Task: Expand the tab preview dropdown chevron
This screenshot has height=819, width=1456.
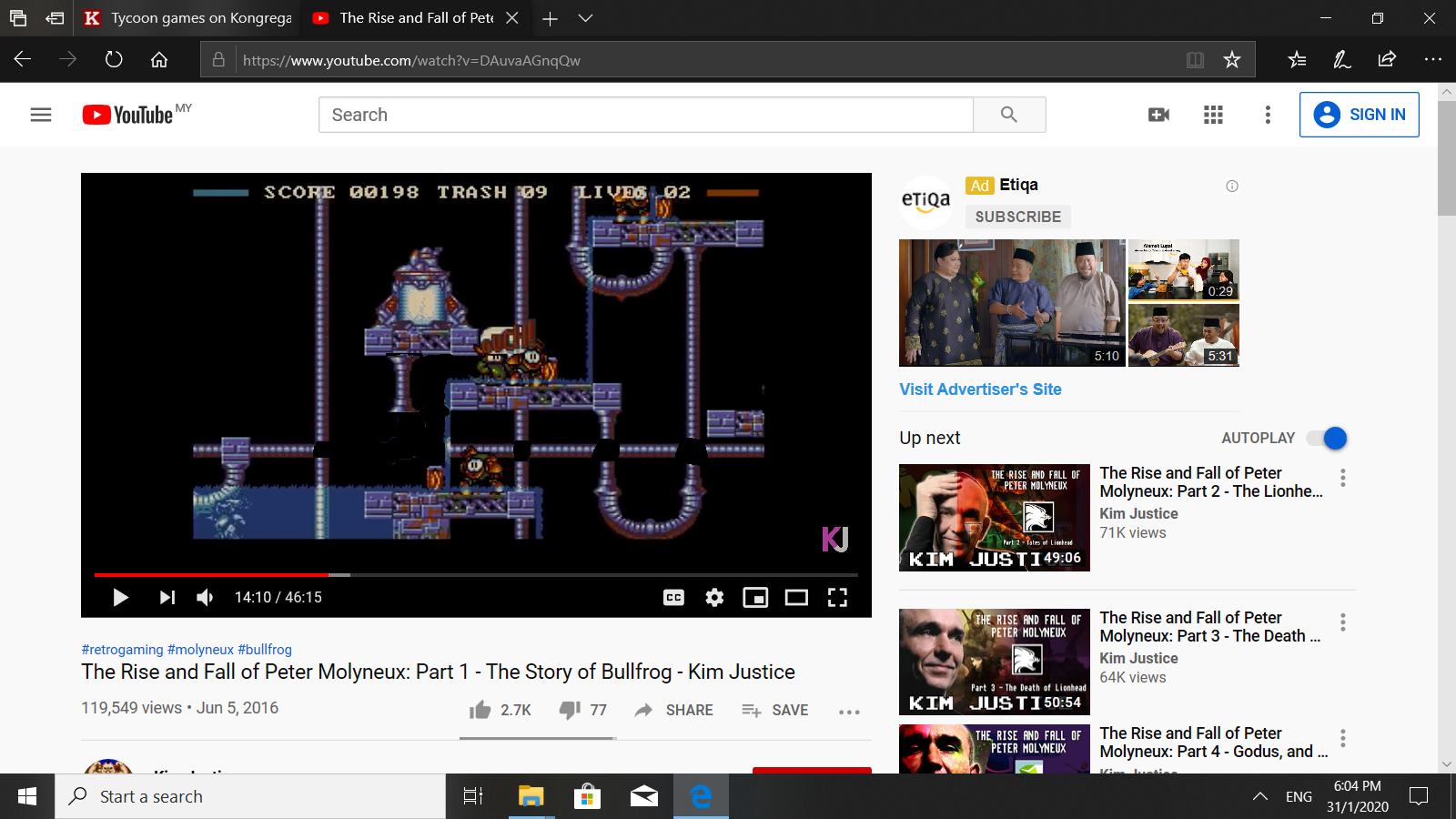Action: [585, 18]
